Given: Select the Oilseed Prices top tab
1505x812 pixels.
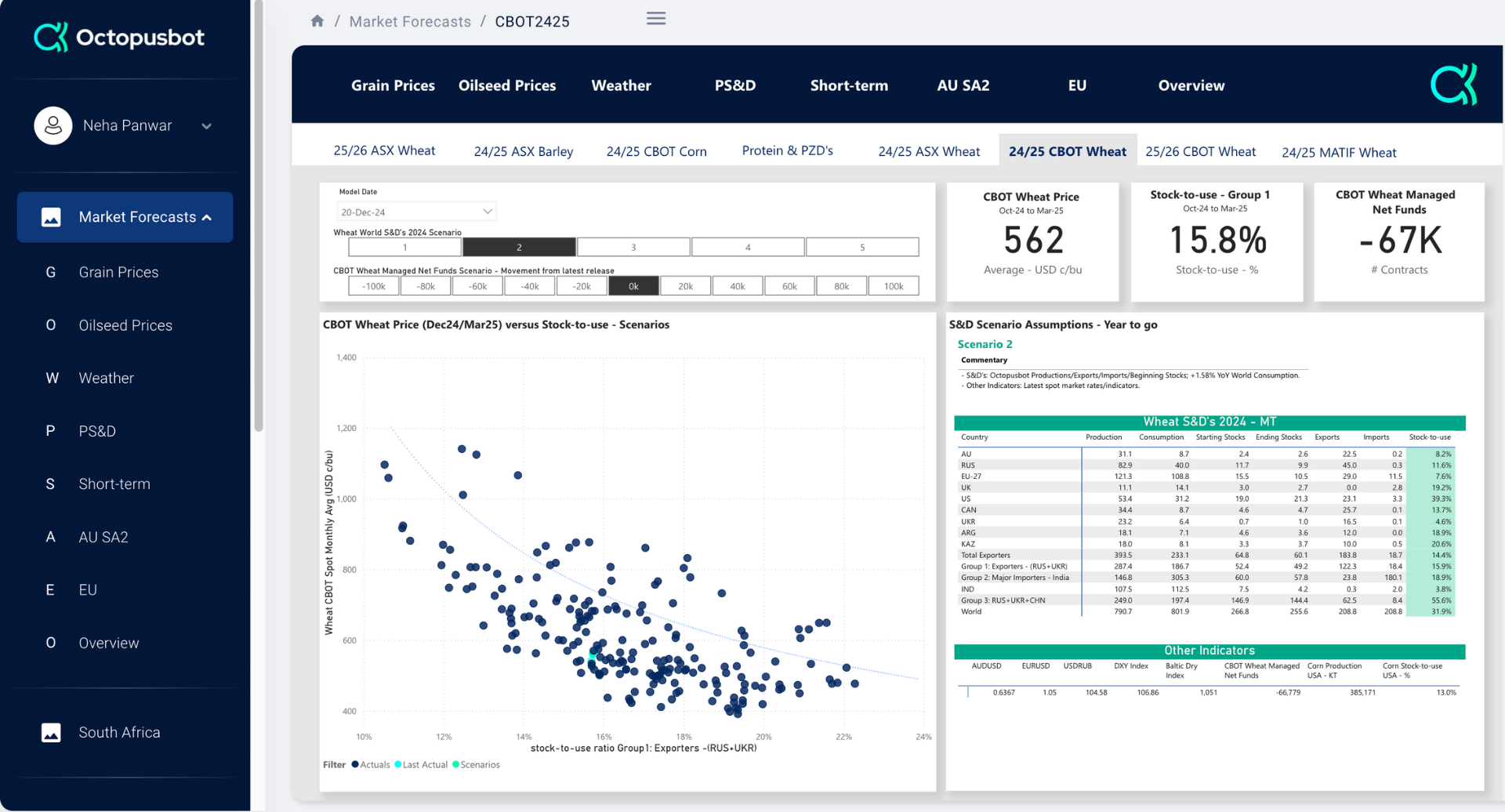Looking at the screenshot, I should (x=507, y=85).
